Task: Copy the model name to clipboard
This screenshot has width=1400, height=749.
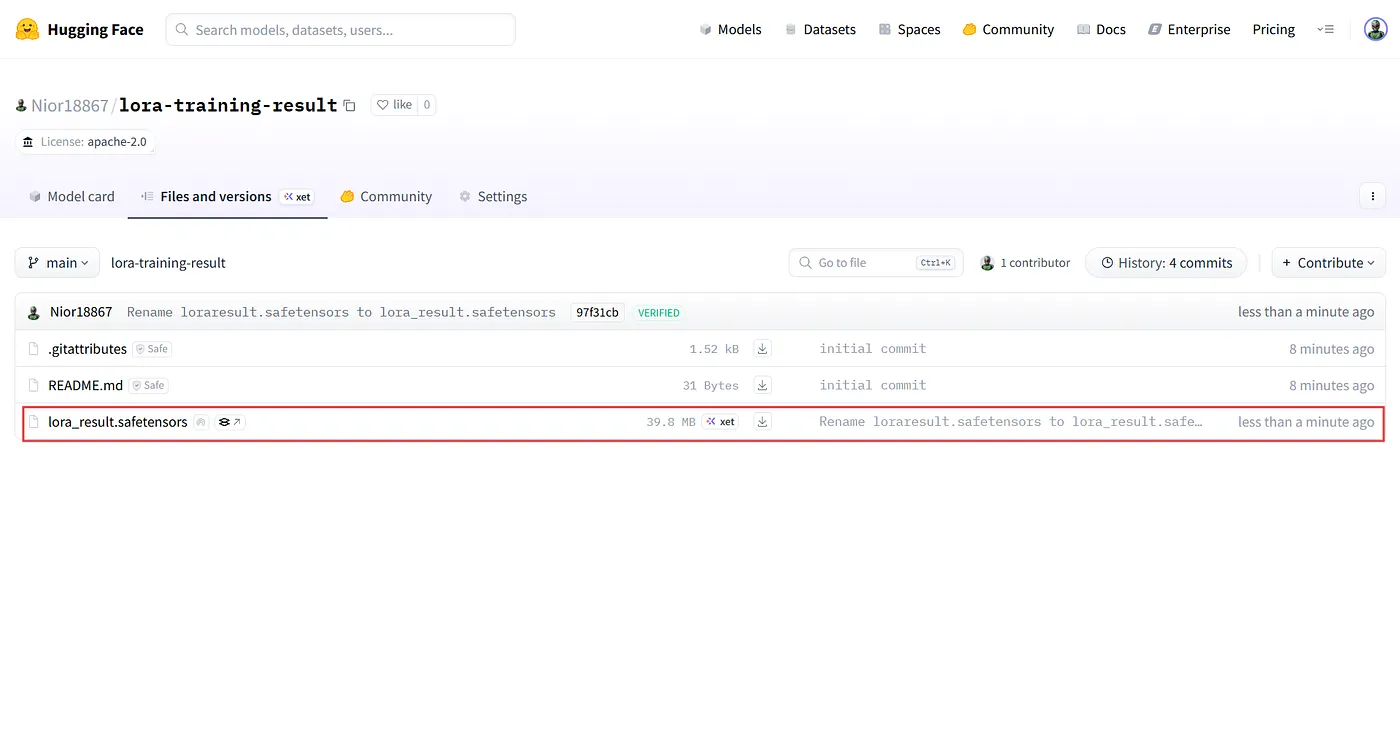Action: click(349, 105)
